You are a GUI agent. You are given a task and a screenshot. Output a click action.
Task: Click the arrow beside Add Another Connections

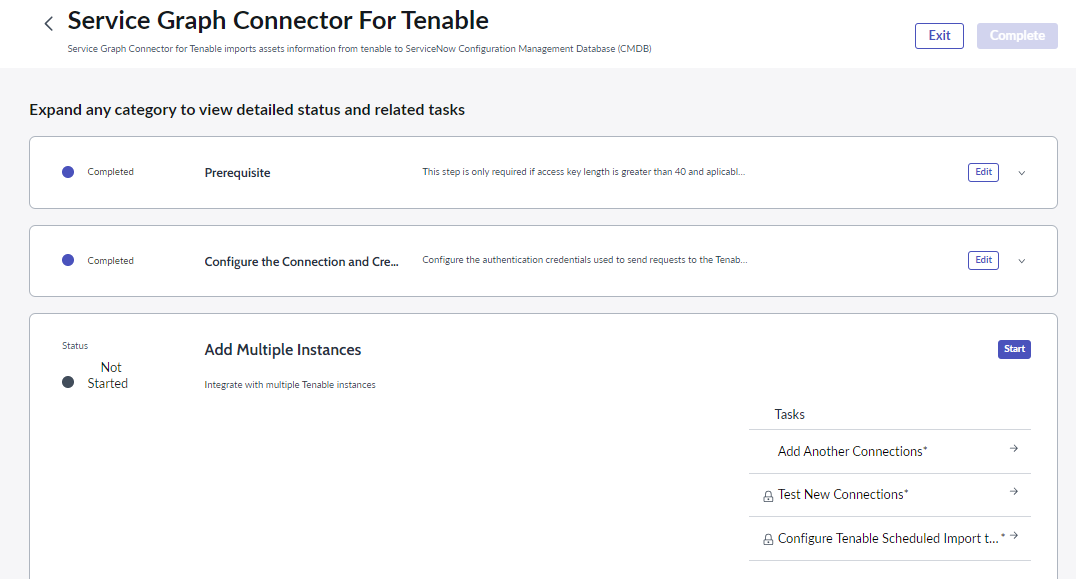[1014, 449]
